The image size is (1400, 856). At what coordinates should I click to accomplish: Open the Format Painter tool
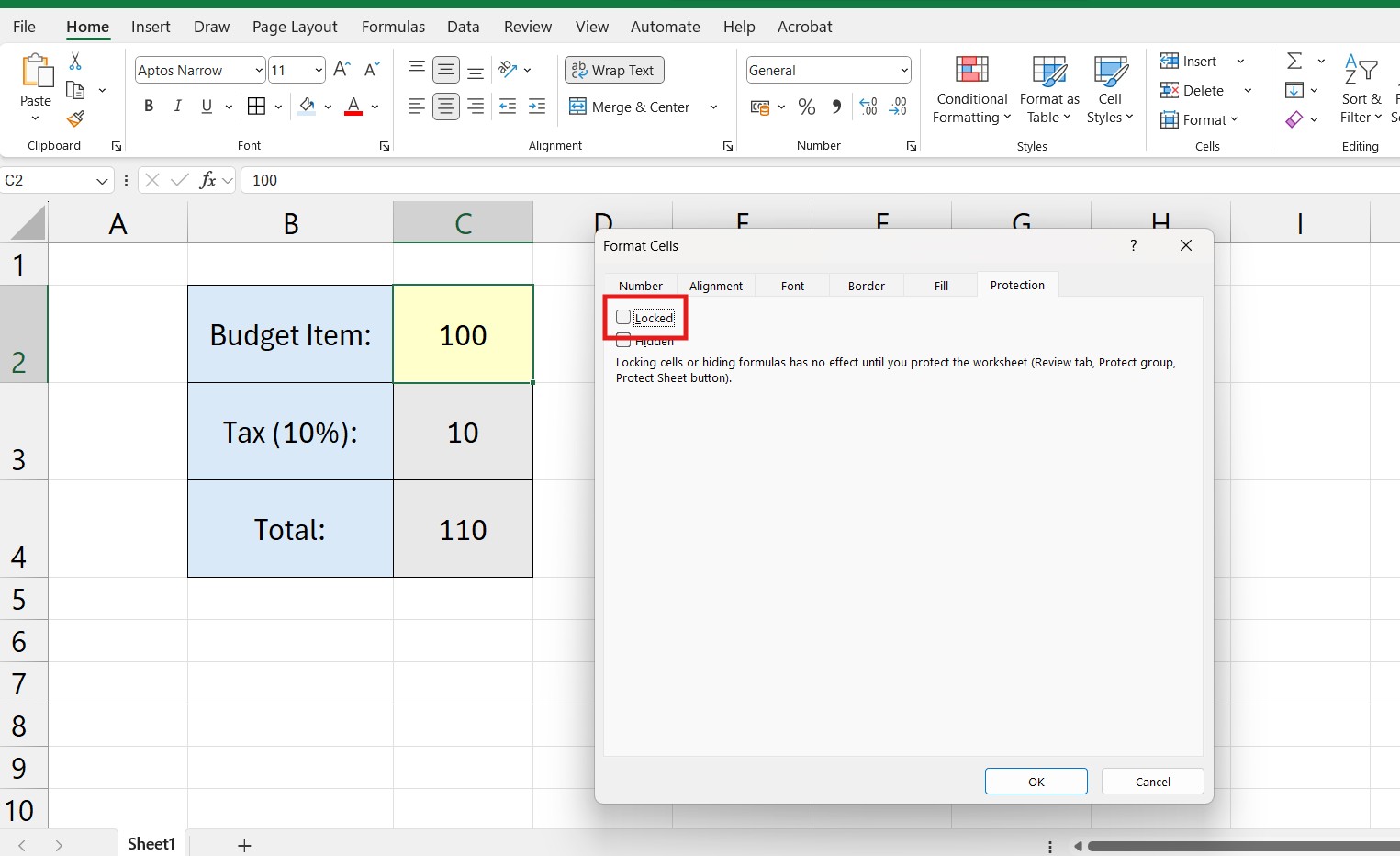(x=74, y=119)
